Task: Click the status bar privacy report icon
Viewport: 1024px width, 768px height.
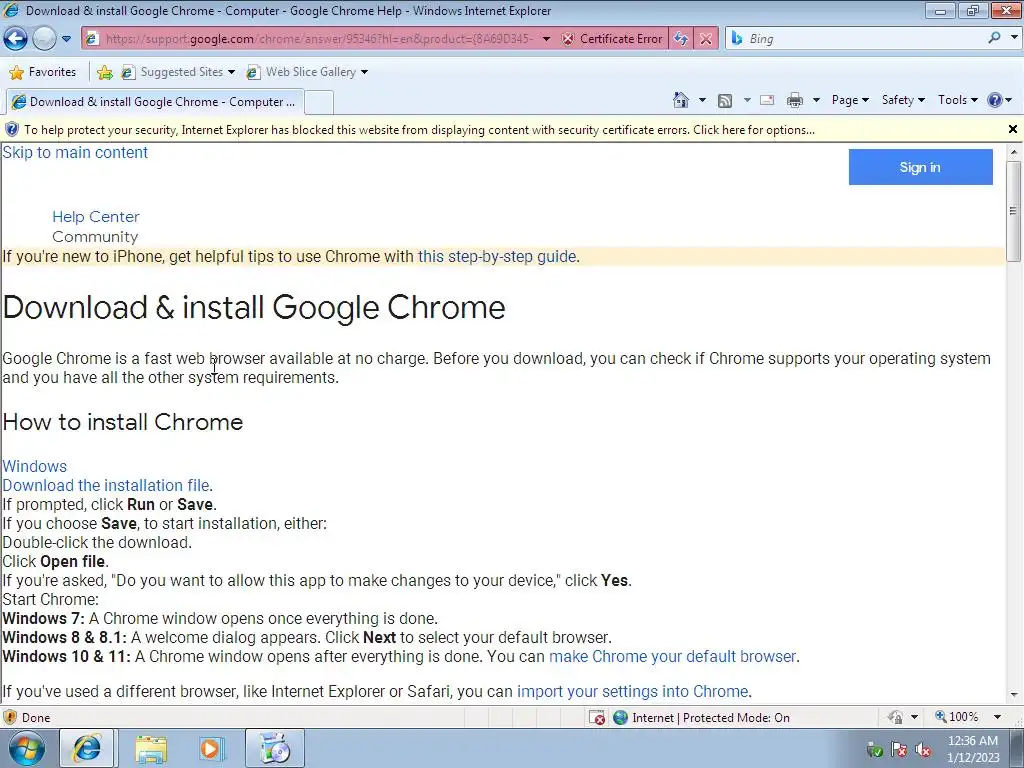Action: [x=895, y=717]
